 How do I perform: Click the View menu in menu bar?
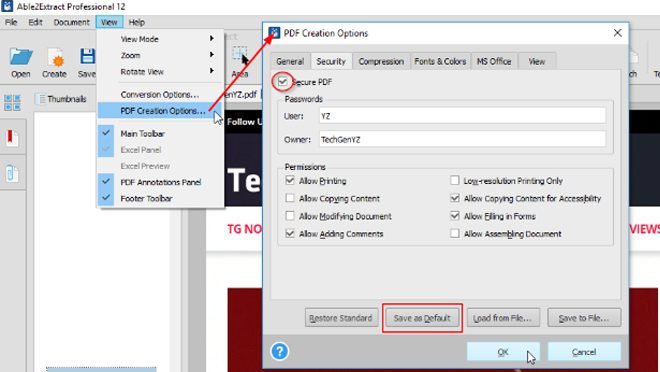pyautogui.click(x=109, y=22)
